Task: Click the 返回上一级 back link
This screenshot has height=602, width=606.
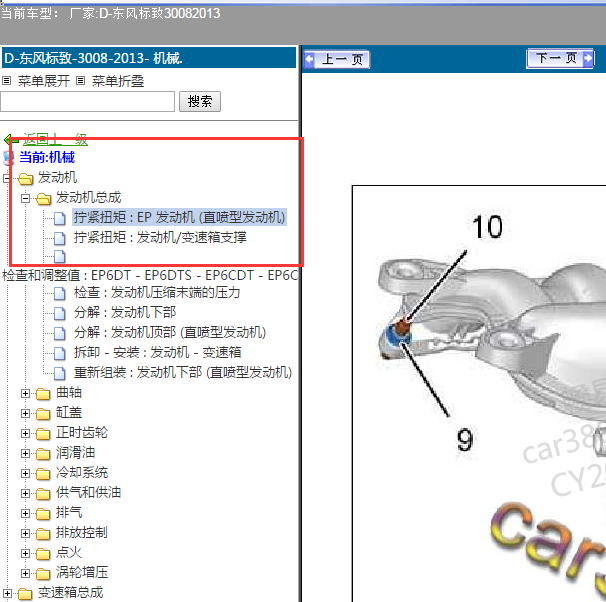Action: (55, 139)
